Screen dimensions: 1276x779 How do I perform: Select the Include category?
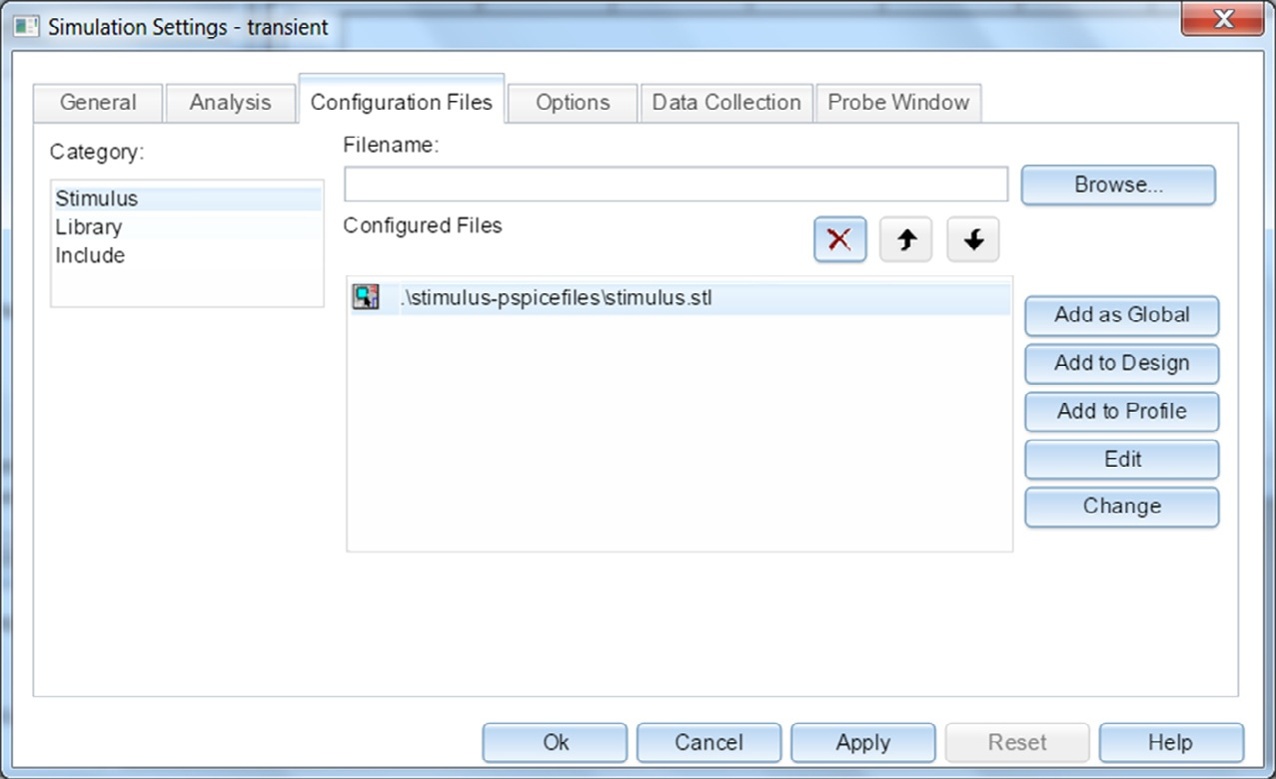click(90, 256)
